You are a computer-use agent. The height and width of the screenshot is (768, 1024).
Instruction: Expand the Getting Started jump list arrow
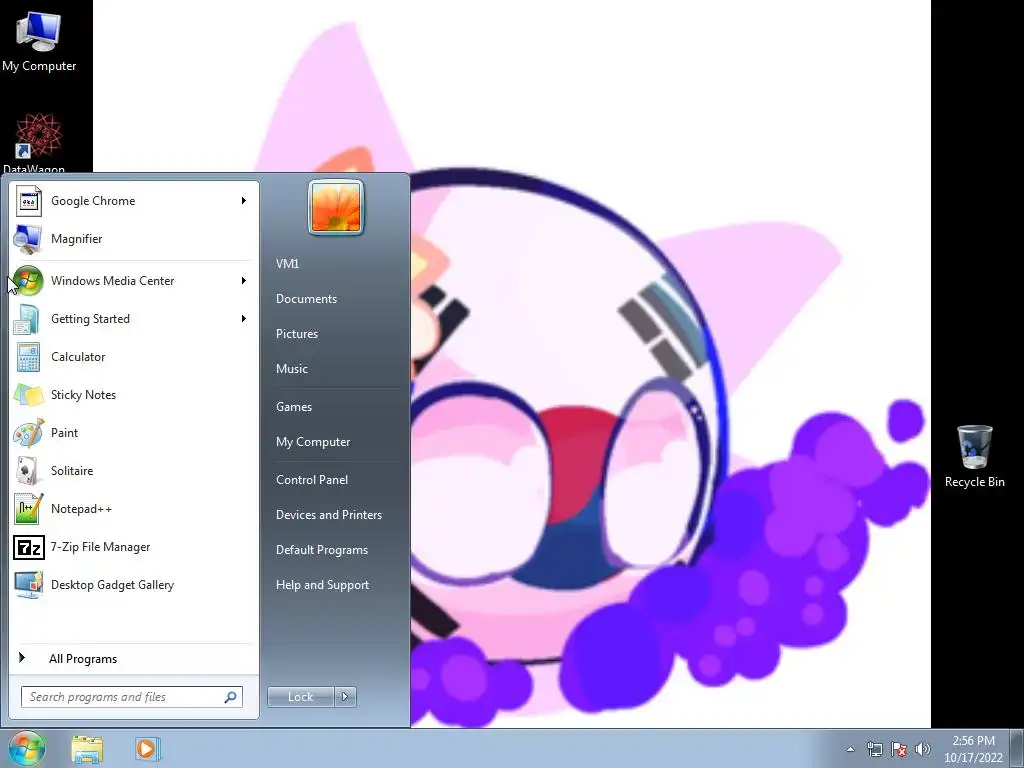tap(244, 319)
